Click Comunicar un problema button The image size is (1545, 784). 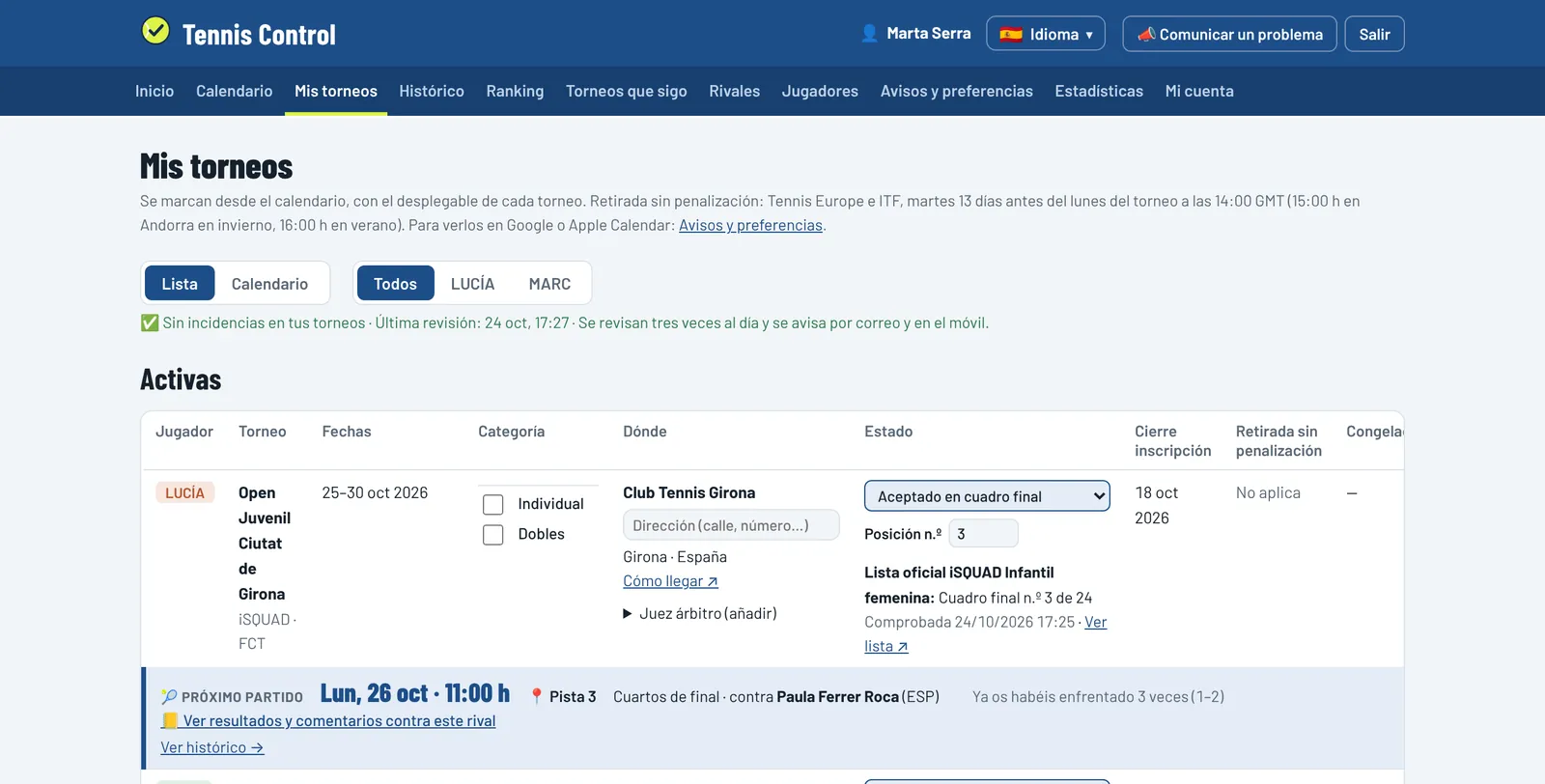(x=1229, y=34)
